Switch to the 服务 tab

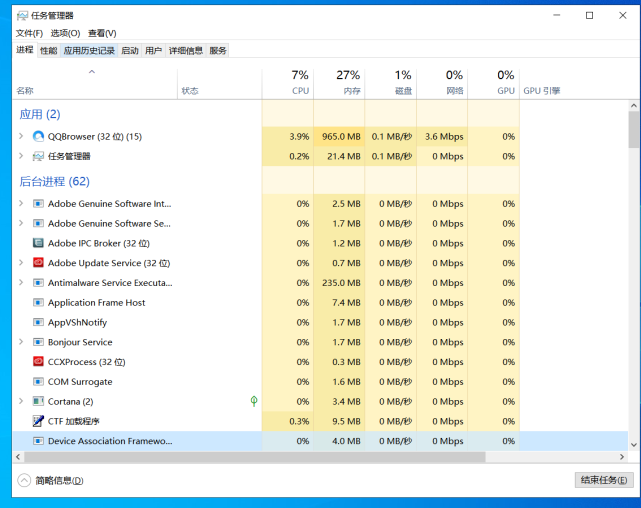218,51
